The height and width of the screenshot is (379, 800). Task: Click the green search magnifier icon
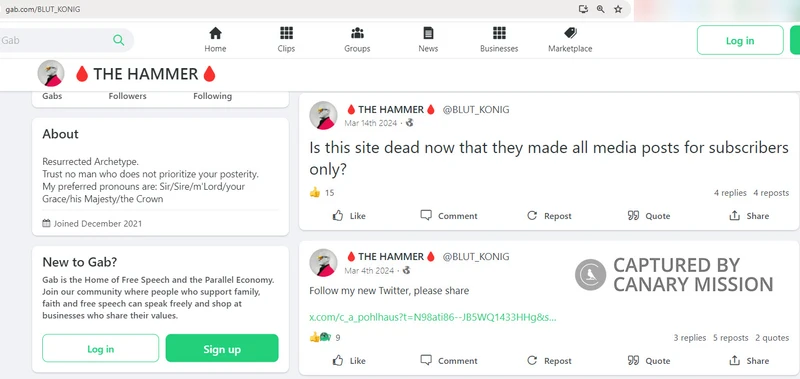[x=118, y=40]
